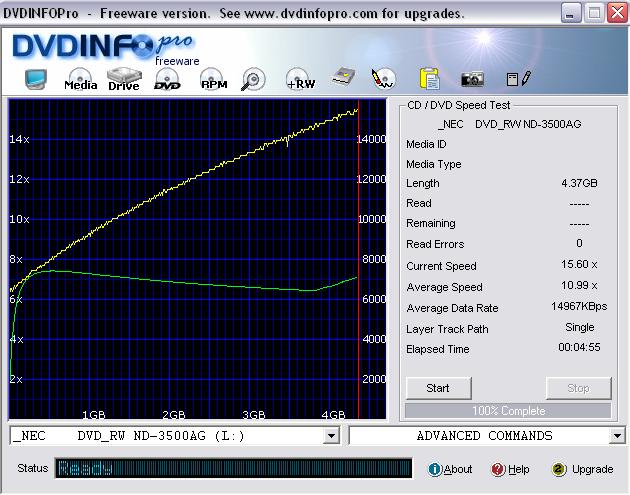
Task: Click the Upgrade icon
Action: pos(559,469)
